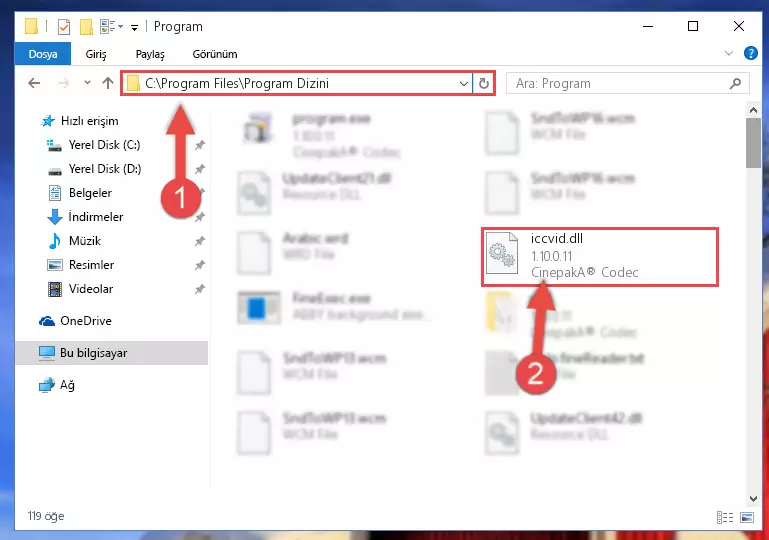Click pin icon beside İndirmeler

point(200,217)
